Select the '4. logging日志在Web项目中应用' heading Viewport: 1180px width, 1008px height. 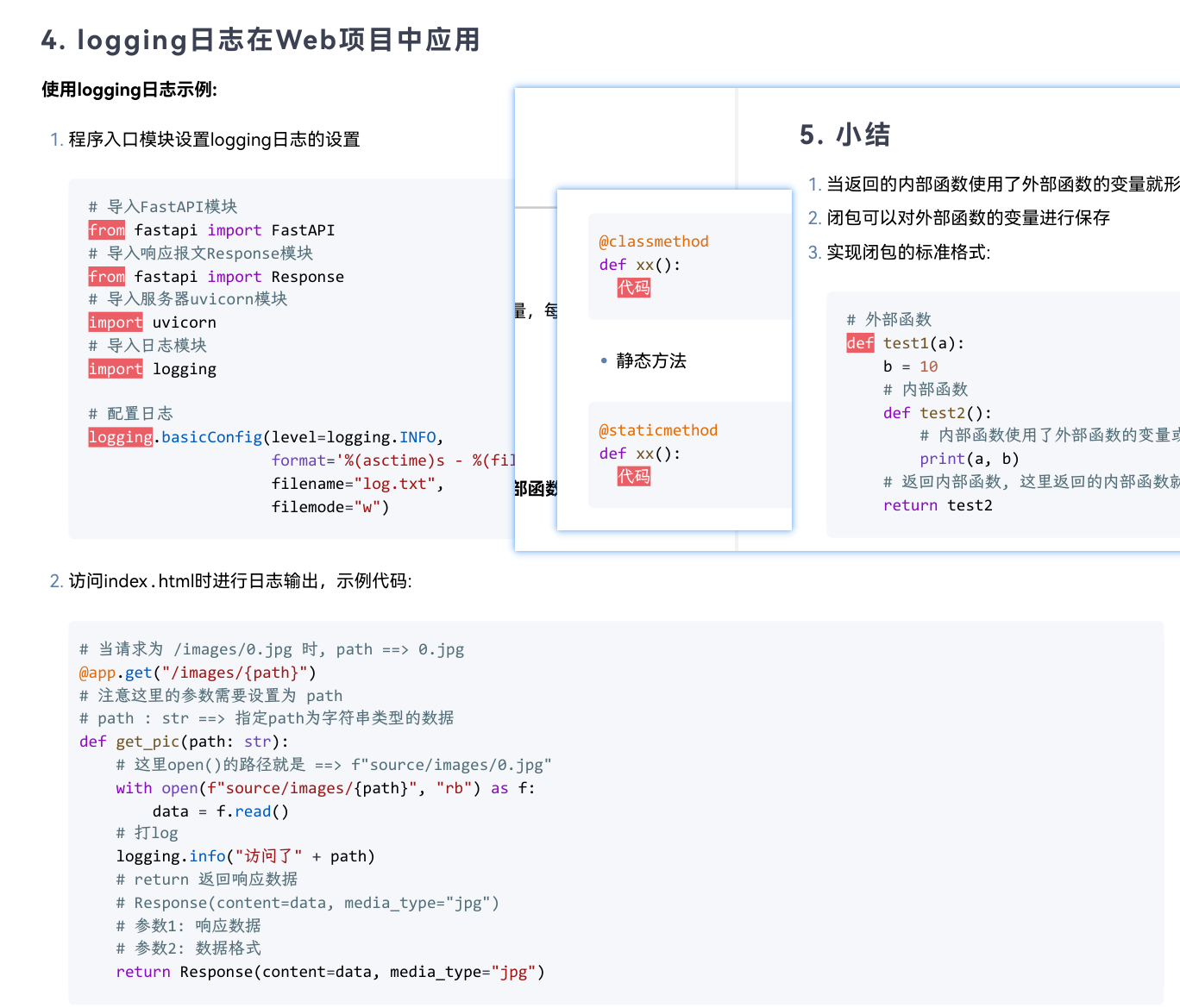260,40
